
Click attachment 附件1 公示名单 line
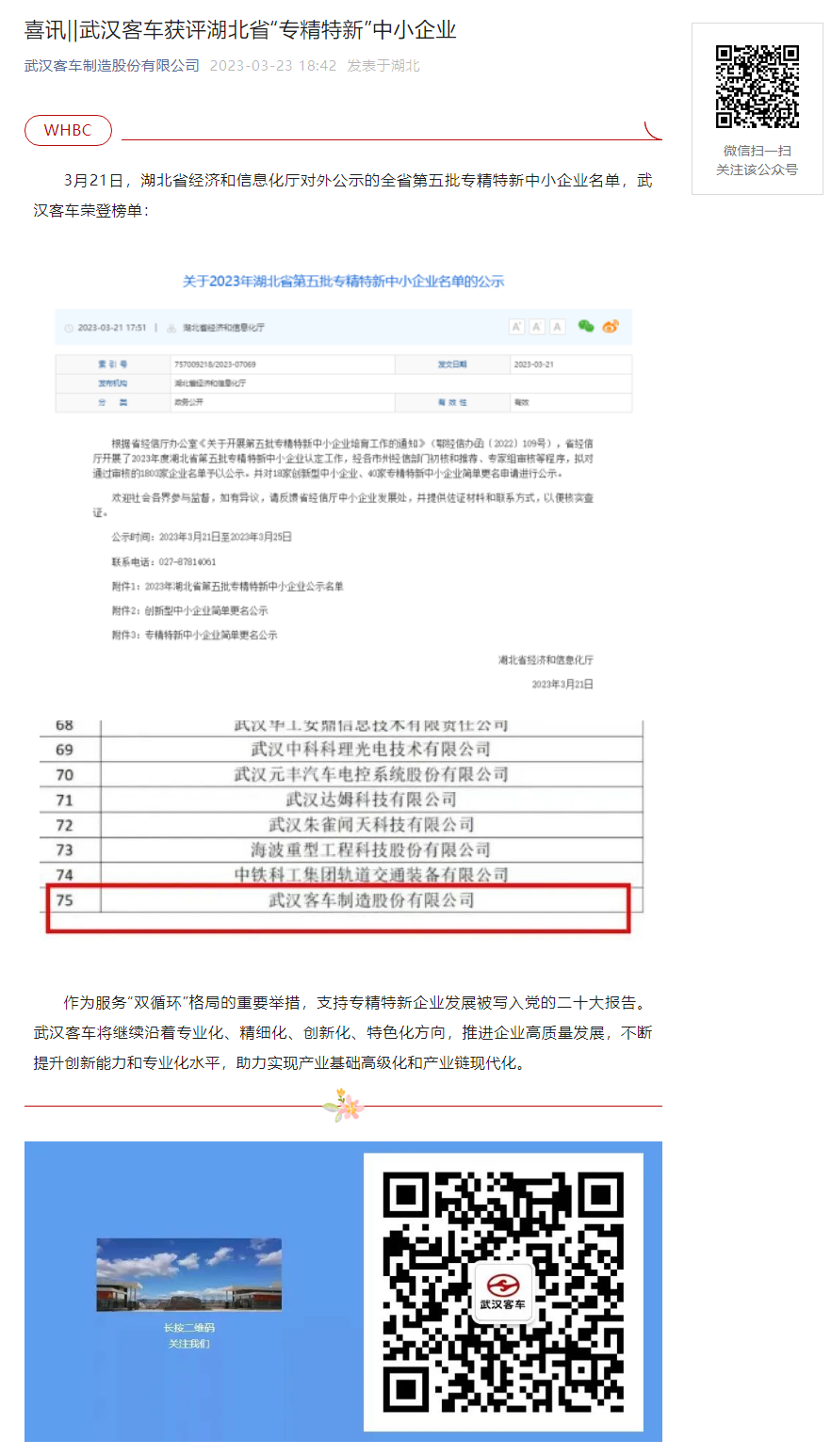pos(228,586)
